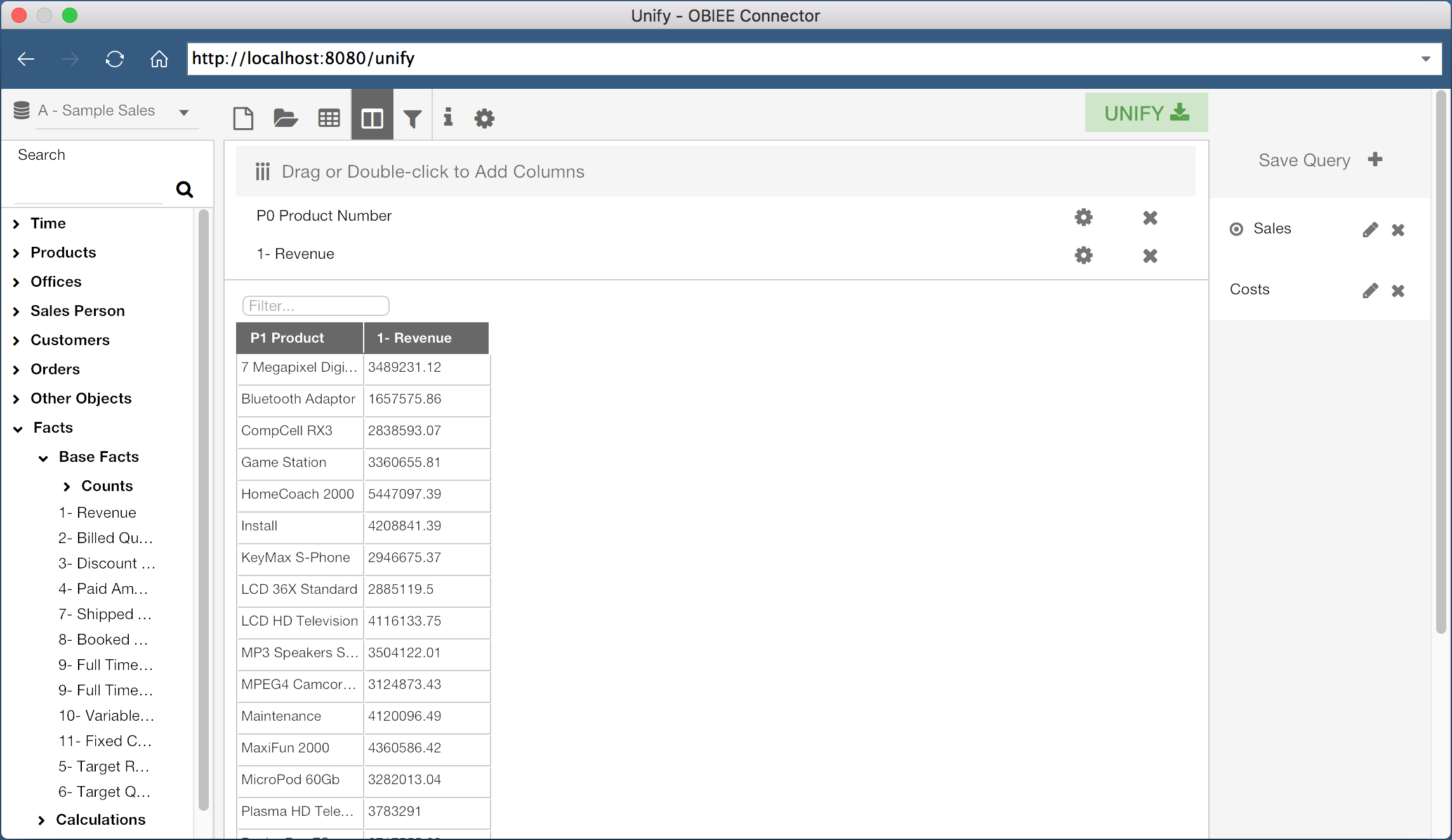Delete the Sales saved query
Screen dimensions: 1452x840
tap(1398, 230)
